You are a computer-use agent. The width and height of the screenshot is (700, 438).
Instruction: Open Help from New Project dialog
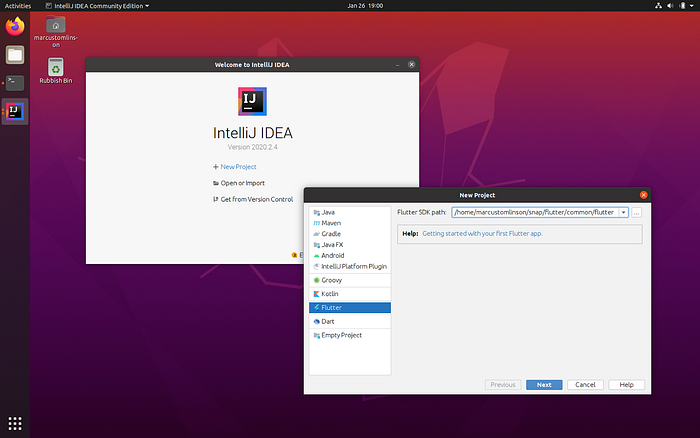point(626,384)
